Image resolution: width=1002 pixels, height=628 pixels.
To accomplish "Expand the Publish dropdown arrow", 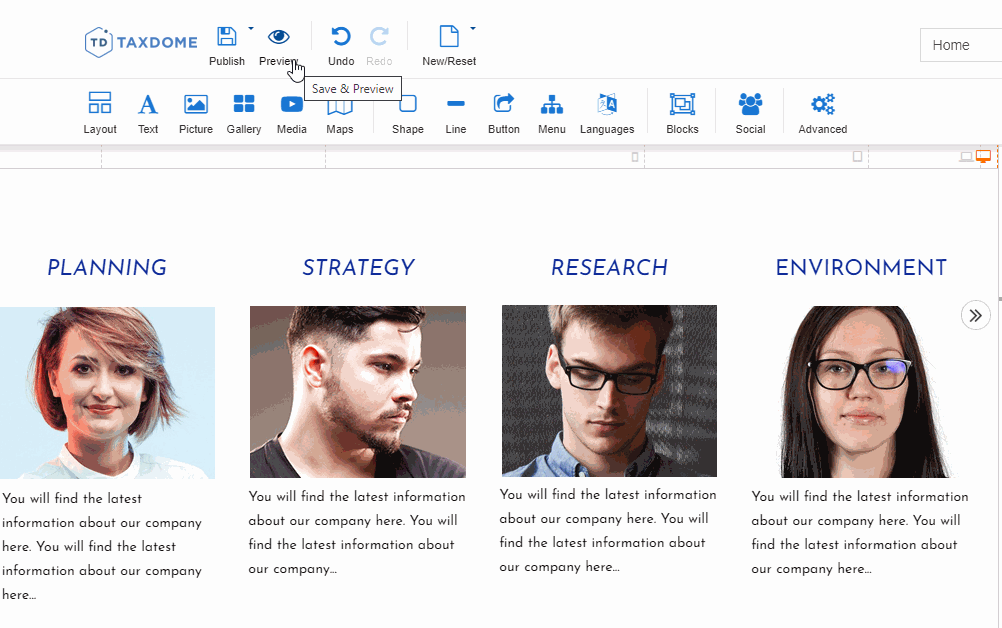I will coord(251,28).
